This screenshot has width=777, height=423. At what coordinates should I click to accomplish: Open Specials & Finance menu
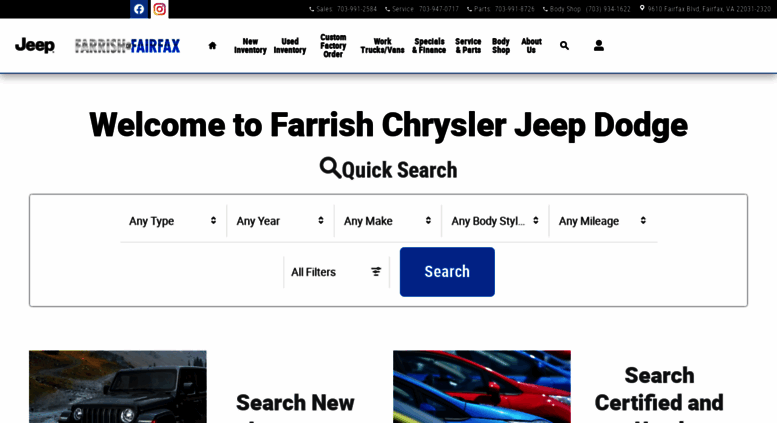(x=429, y=46)
